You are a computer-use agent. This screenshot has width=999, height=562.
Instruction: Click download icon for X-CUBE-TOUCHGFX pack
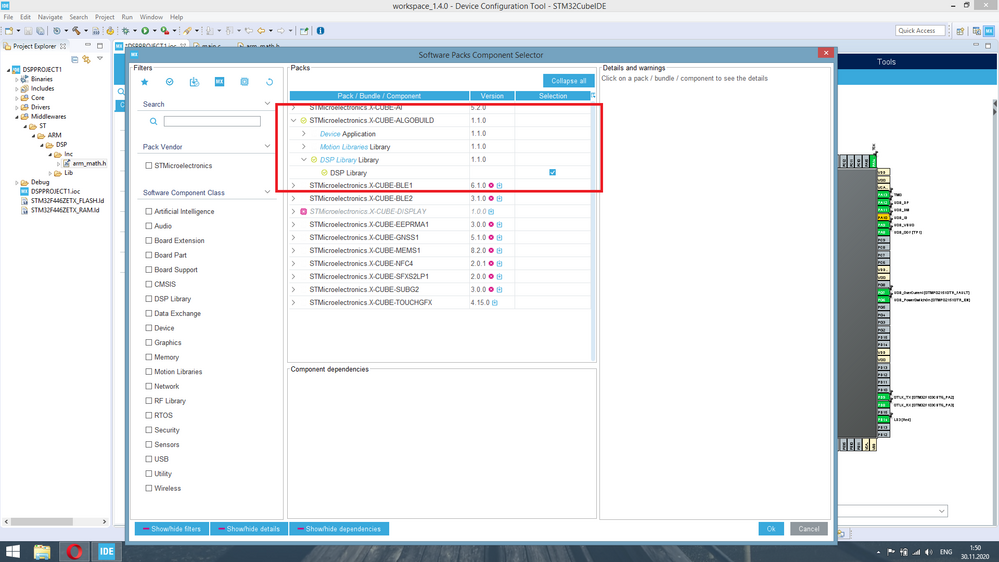pos(494,303)
